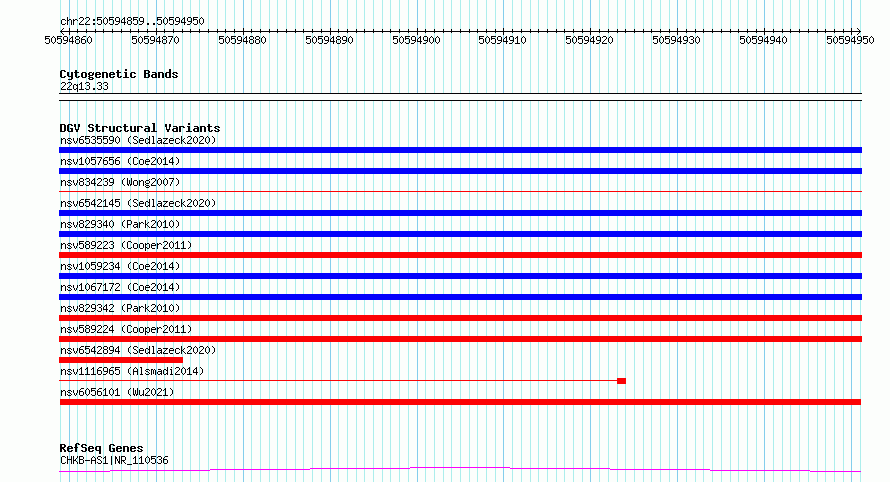Click ruler position 50594860
The height and width of the screenshot is (482, 890).
click(x=68, y=40)
